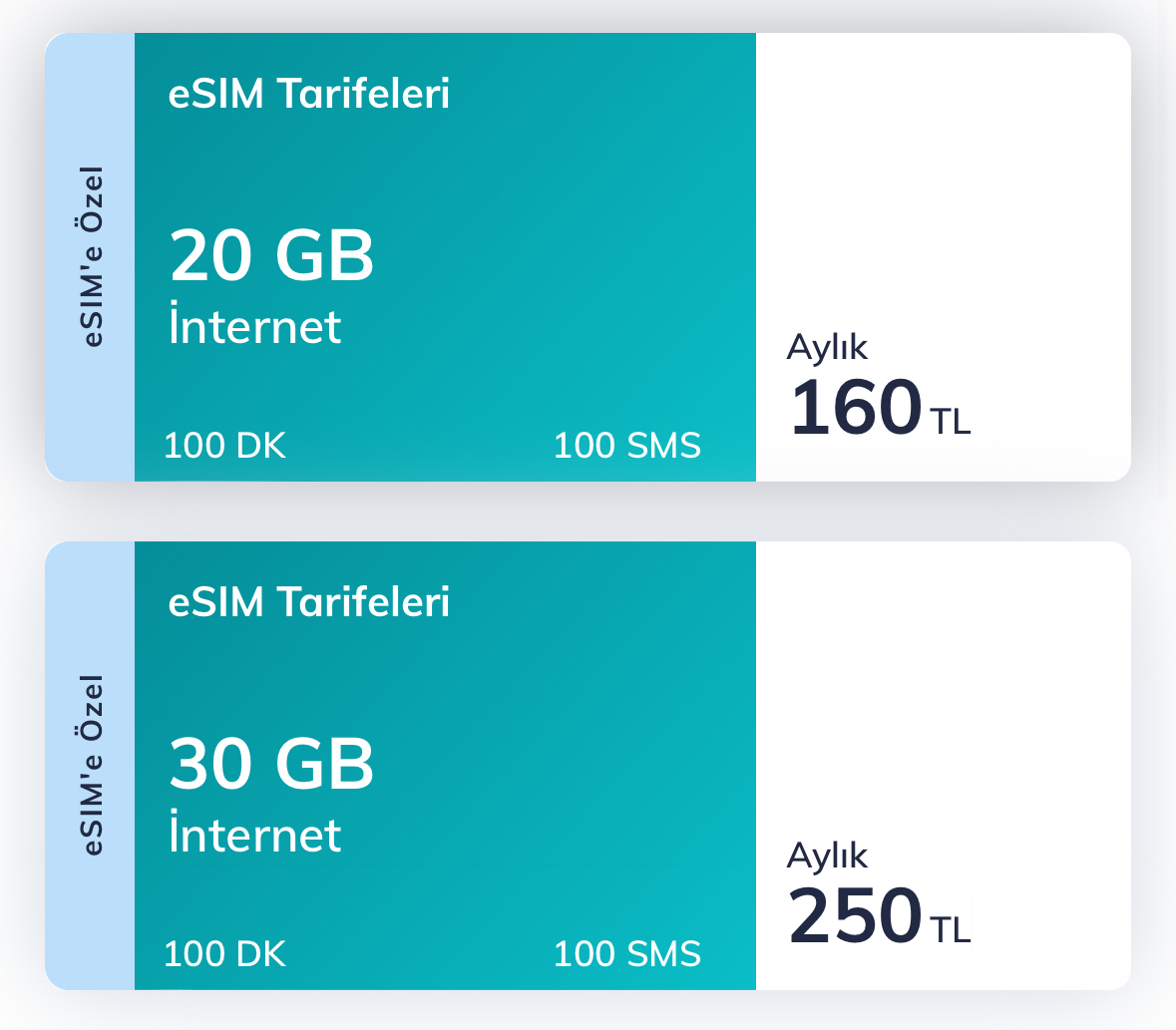
Task: Click 100 DK on the 20 GB plan
Action: click(224, 446)
